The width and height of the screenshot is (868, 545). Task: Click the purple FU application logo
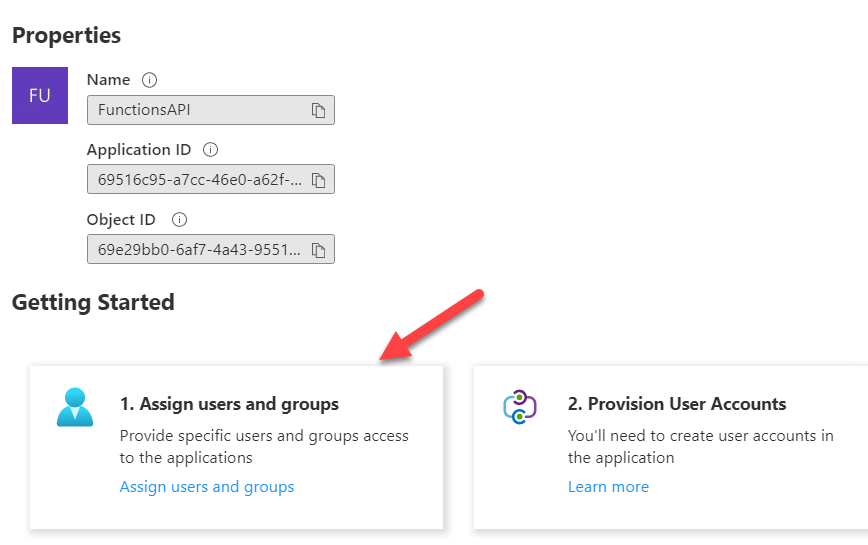tap(40, 95)
